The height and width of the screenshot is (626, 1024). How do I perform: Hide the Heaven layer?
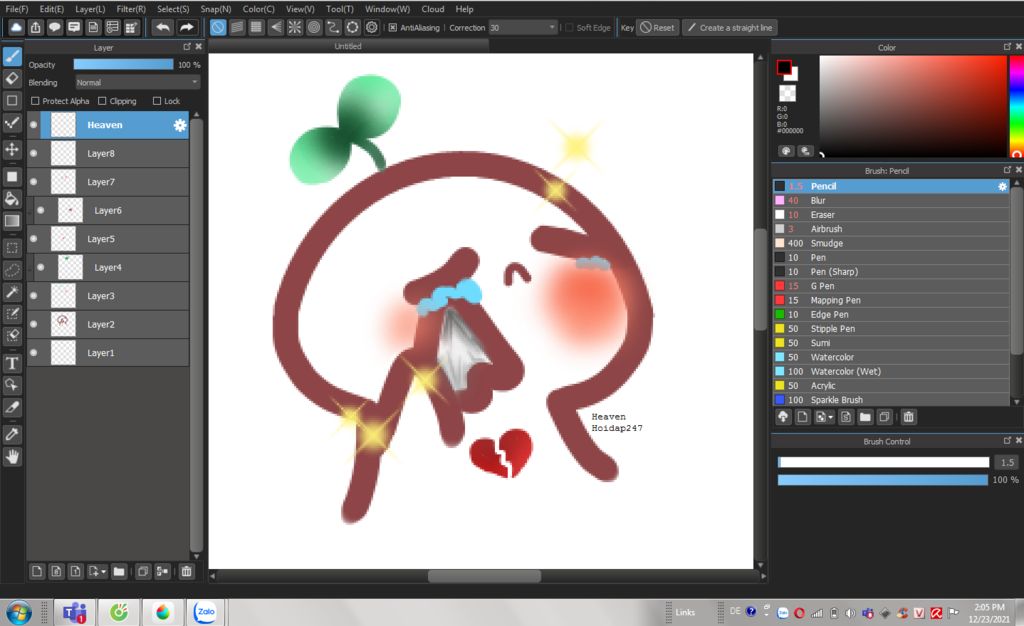[x=33, y=125]
